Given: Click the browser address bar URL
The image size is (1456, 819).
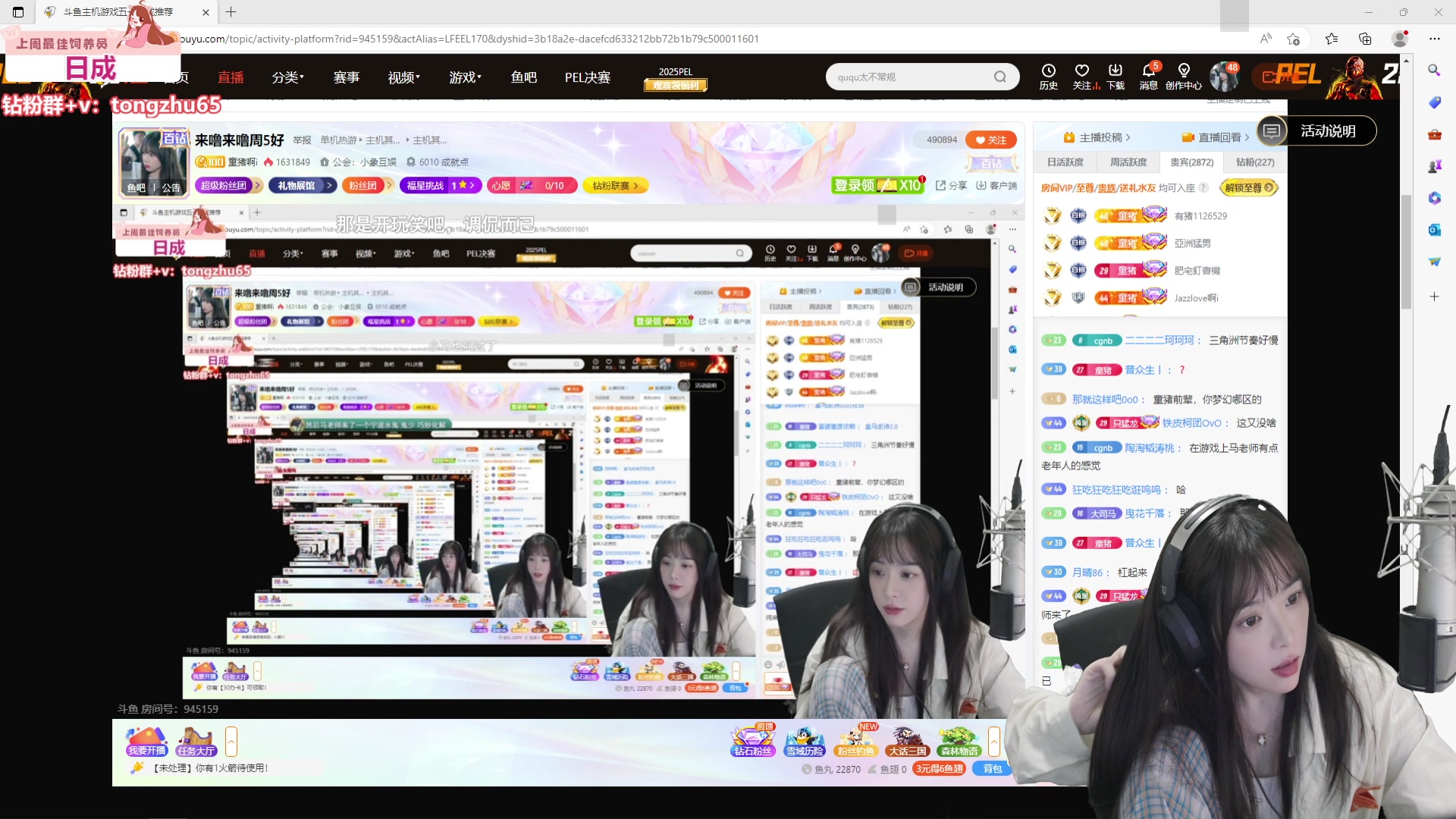Looking at the screenshot, I should (470, 39).
